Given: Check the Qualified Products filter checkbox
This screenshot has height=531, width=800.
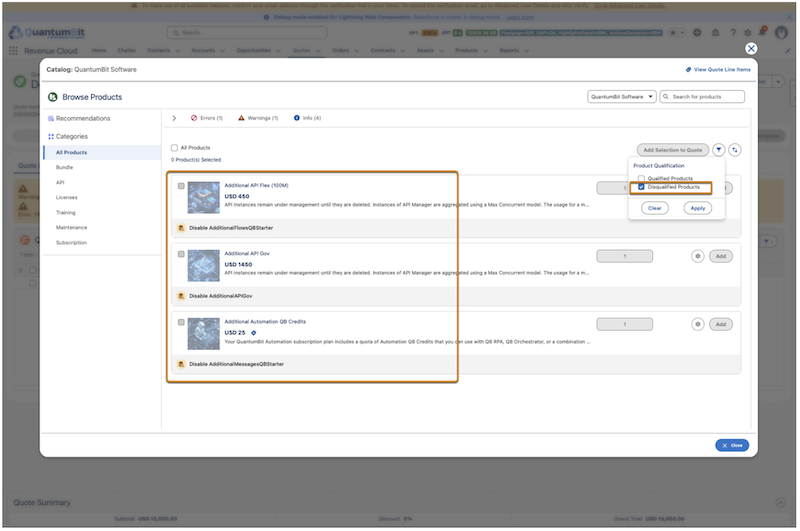Looking at the screenshot, I should point(641,179).
